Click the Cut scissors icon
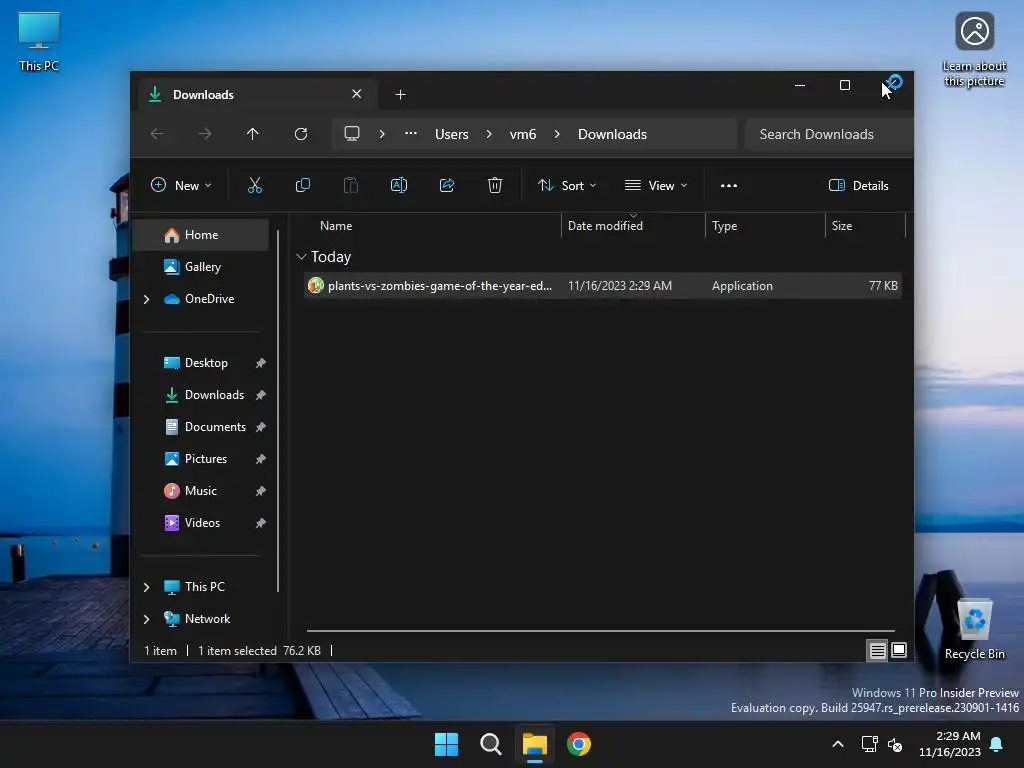The width and height of the screenshot is (1024, 768). 255,185
